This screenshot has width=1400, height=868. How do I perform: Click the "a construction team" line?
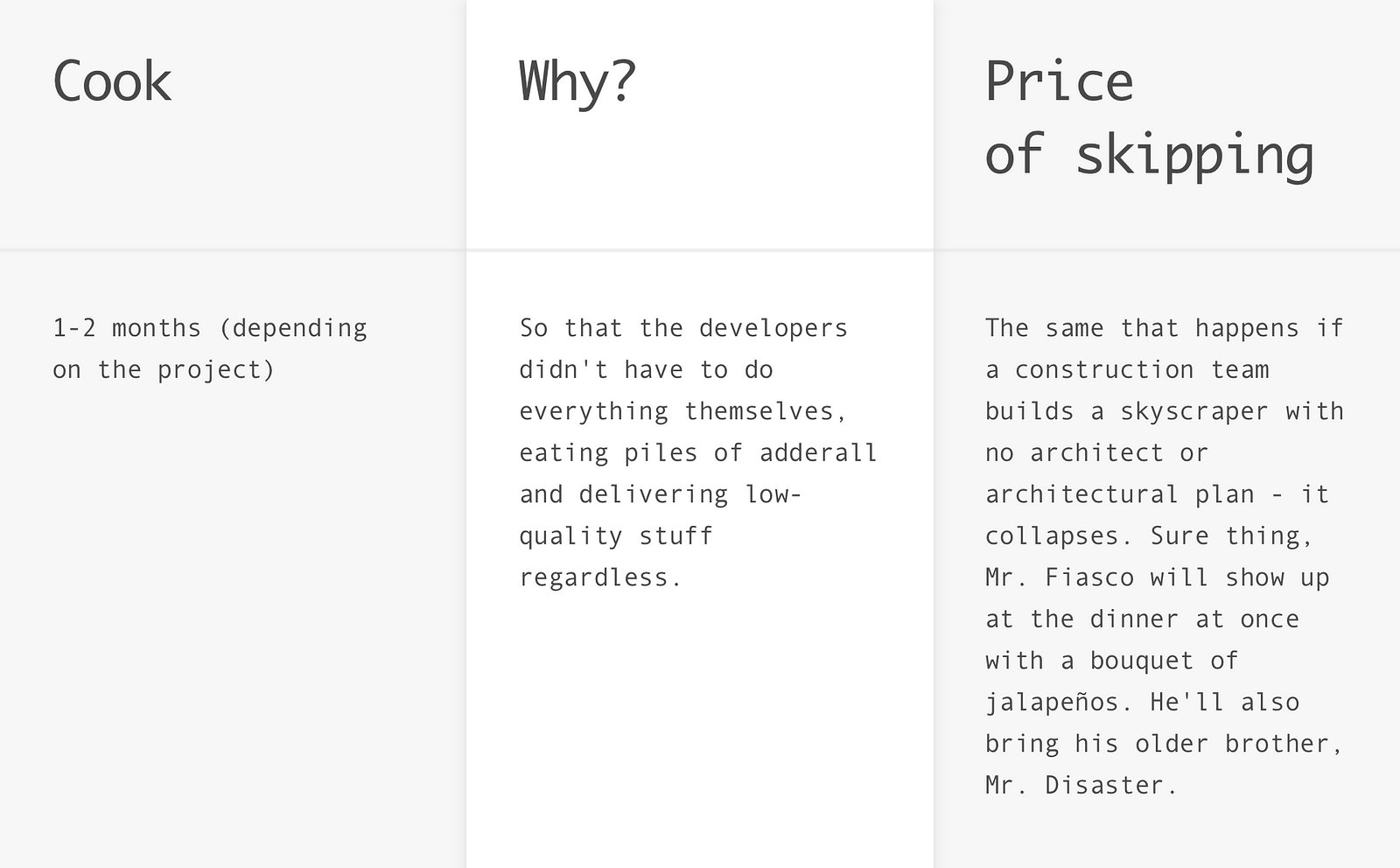1127,369
